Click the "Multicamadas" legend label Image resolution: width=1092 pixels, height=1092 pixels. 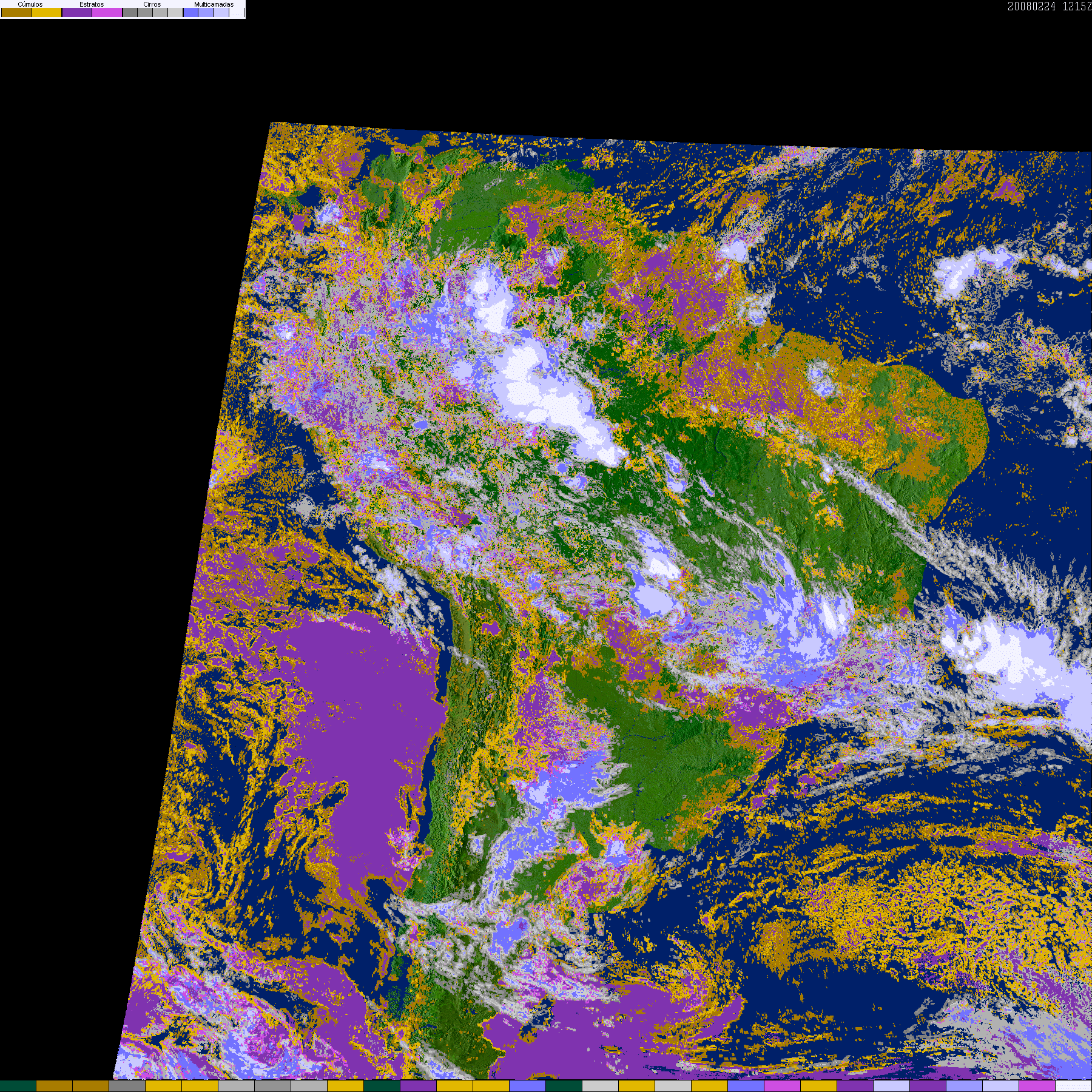point(214,4)
